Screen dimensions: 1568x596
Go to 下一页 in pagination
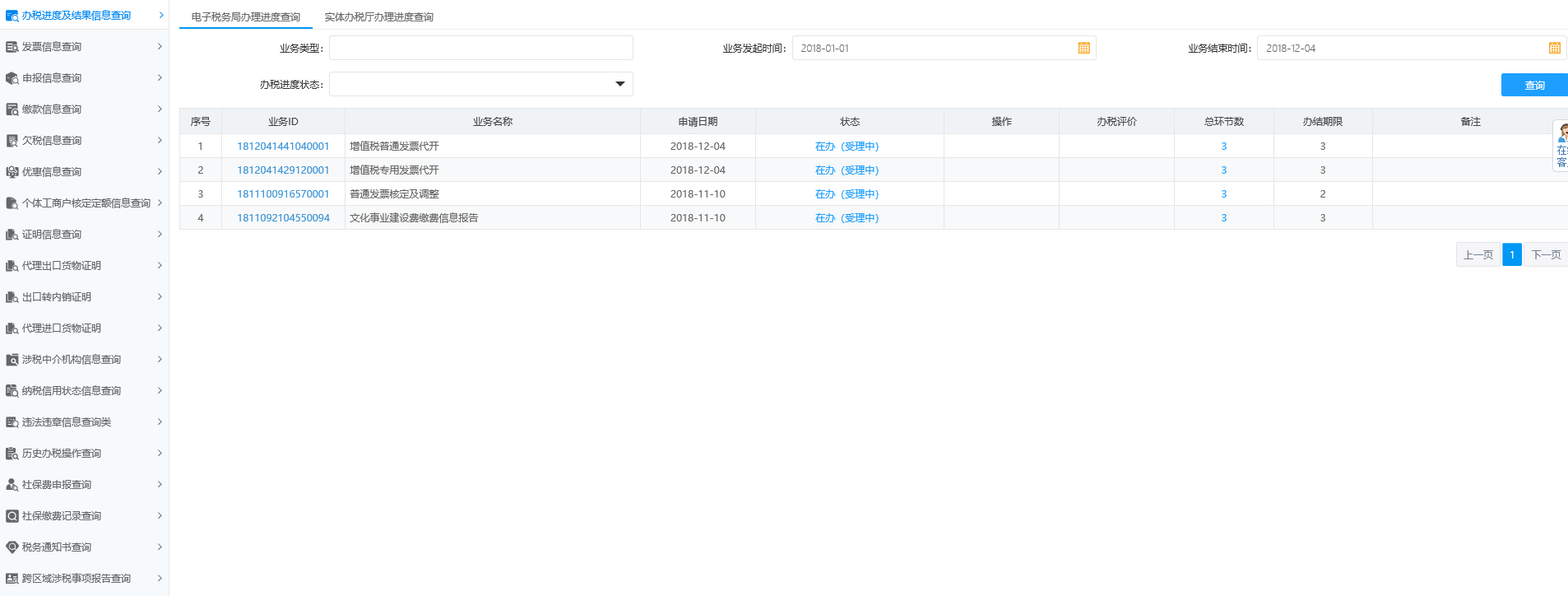[x=1545, y=255]
